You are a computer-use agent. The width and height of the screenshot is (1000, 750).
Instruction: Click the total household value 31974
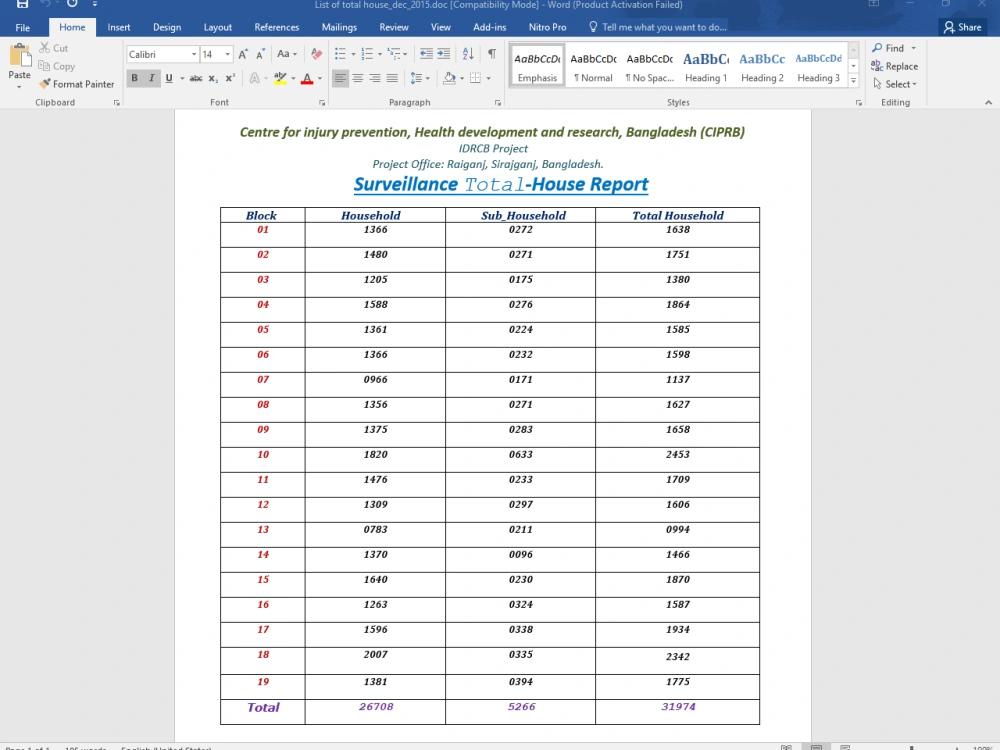[x=678, y=707]
